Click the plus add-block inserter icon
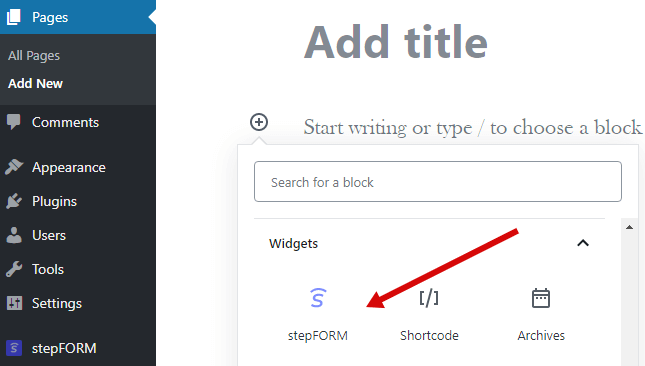 point(259,122)
